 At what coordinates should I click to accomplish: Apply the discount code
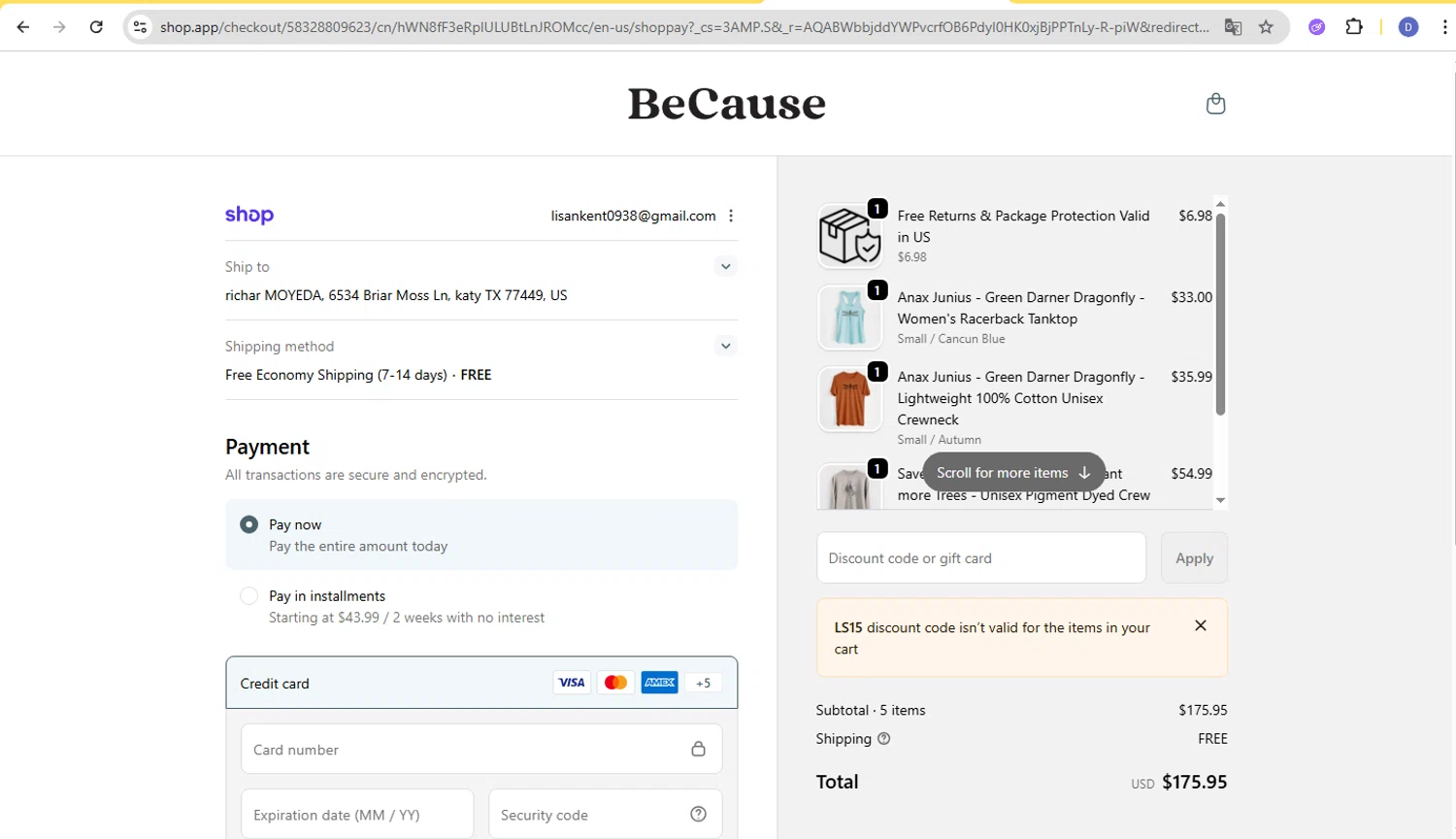point(1194,557)
